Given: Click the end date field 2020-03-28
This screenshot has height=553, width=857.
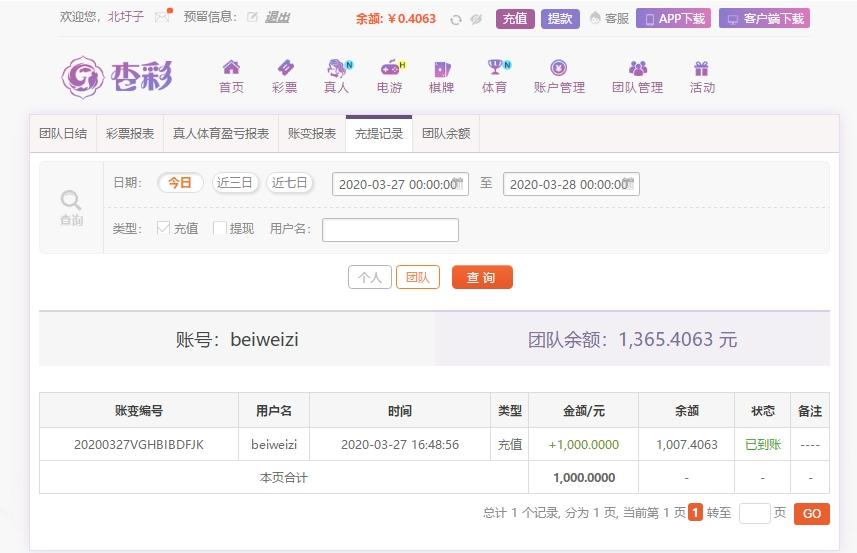Looking at the screenshot, I should tap(571, 184).
